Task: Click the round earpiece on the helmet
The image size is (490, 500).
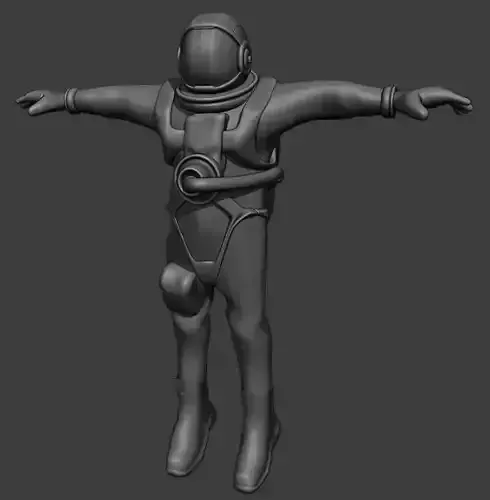Action: pyautogui.click(x=246, y=57)
